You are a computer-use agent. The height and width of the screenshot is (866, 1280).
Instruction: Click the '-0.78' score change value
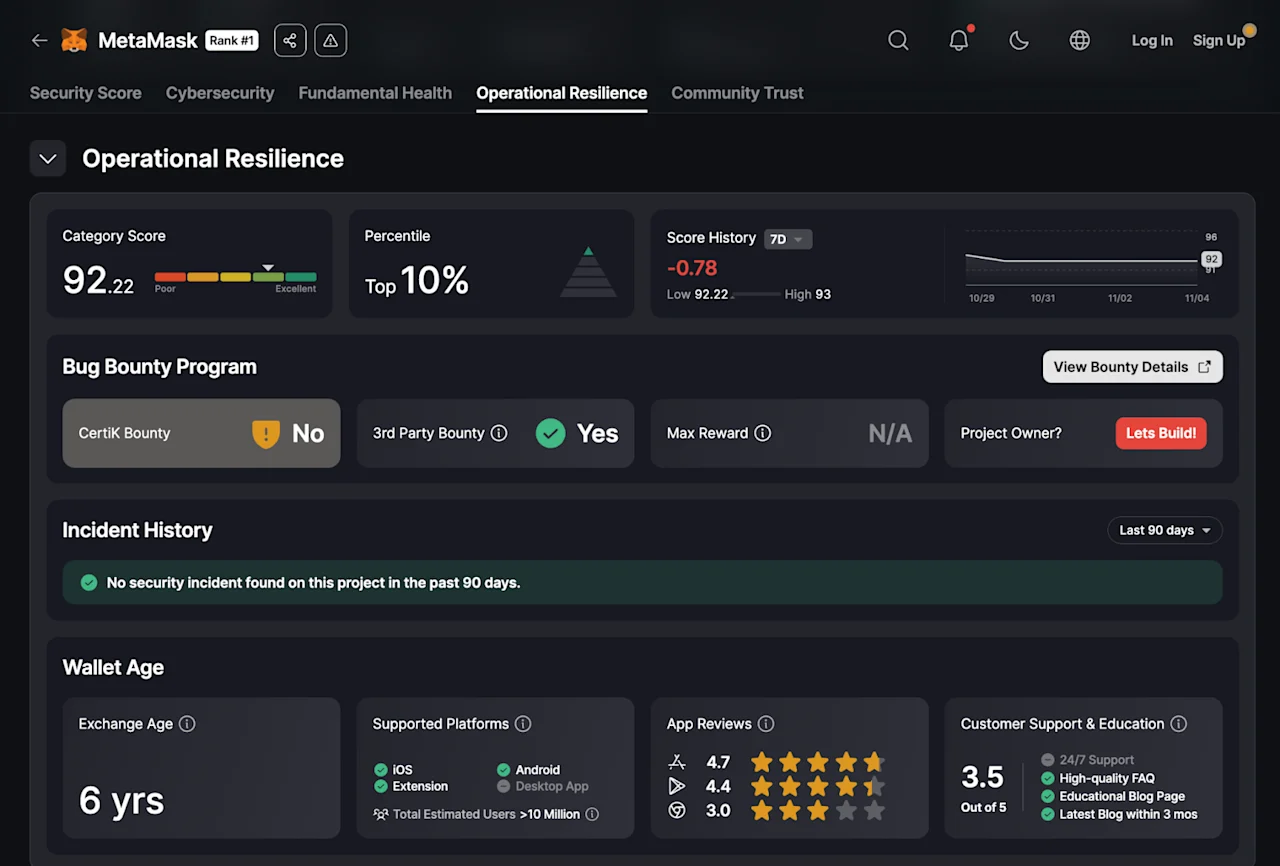pos(692,268)
